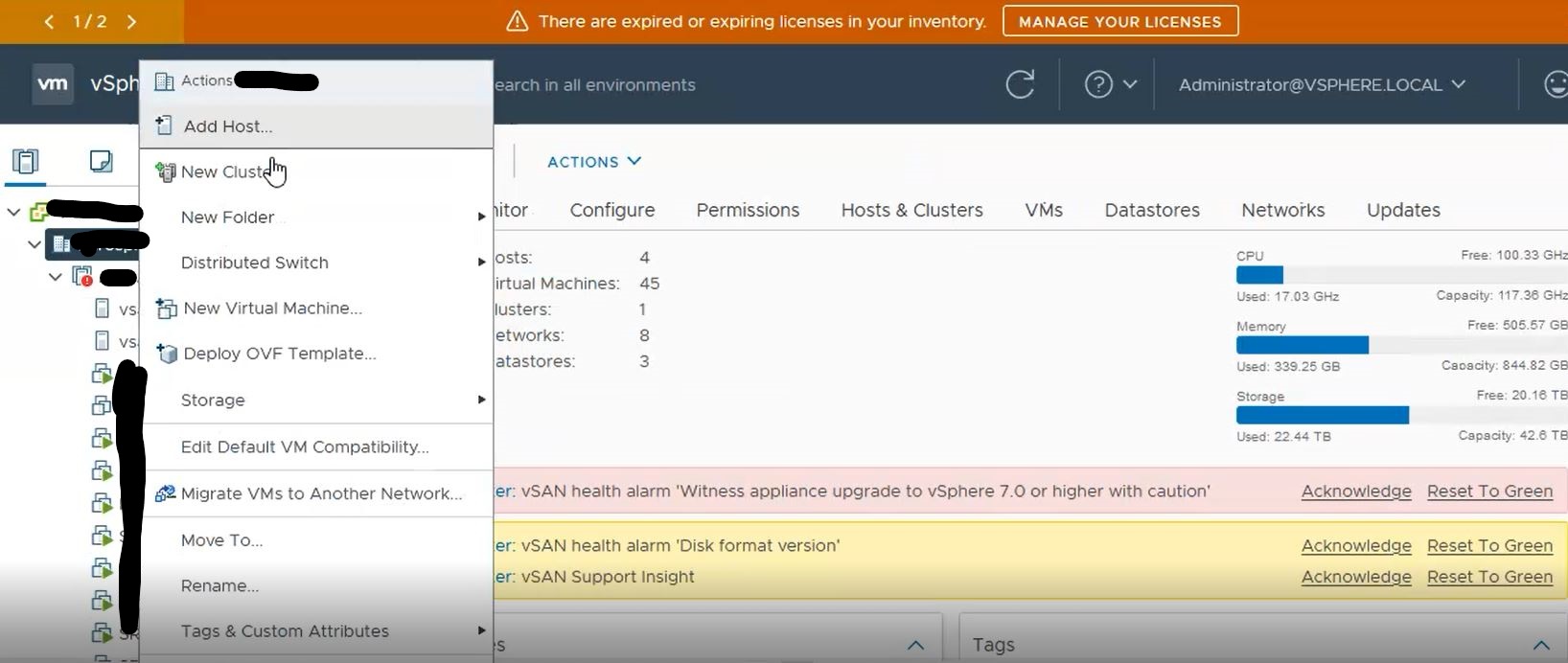
Task: Collapse the Tags panel chevron
Action: point(1541,645)
